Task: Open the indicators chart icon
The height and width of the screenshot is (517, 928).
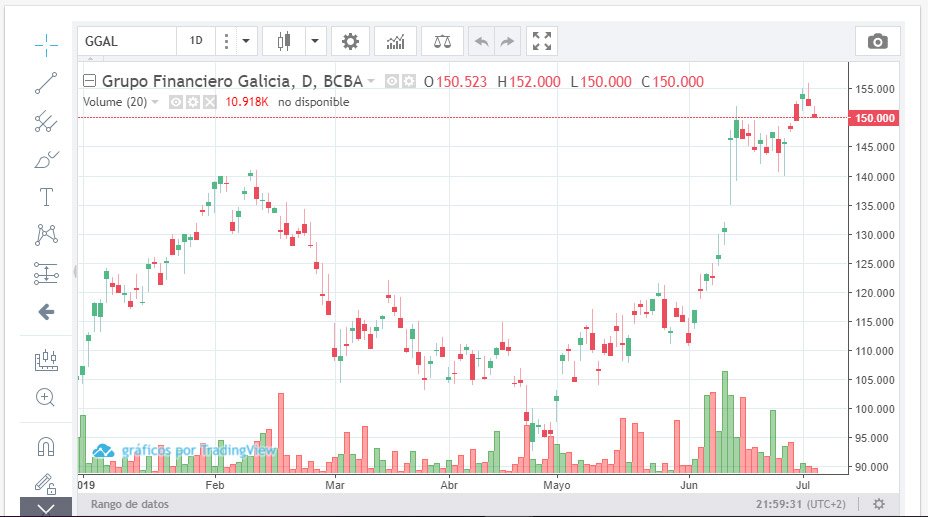Action: 395,41
